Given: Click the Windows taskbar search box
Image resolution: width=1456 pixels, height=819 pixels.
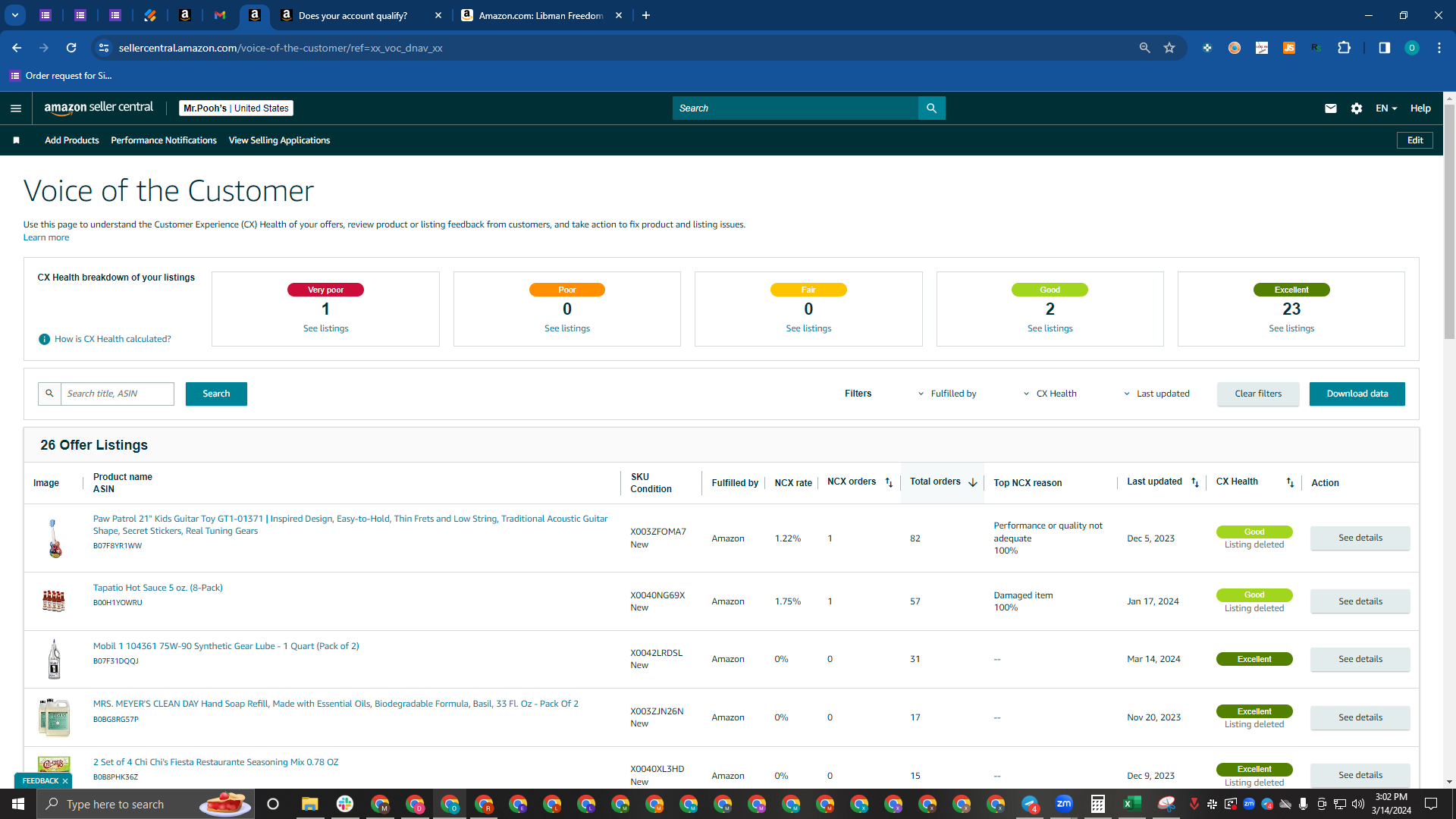Looking at the screenshot, I should (144, 804).
